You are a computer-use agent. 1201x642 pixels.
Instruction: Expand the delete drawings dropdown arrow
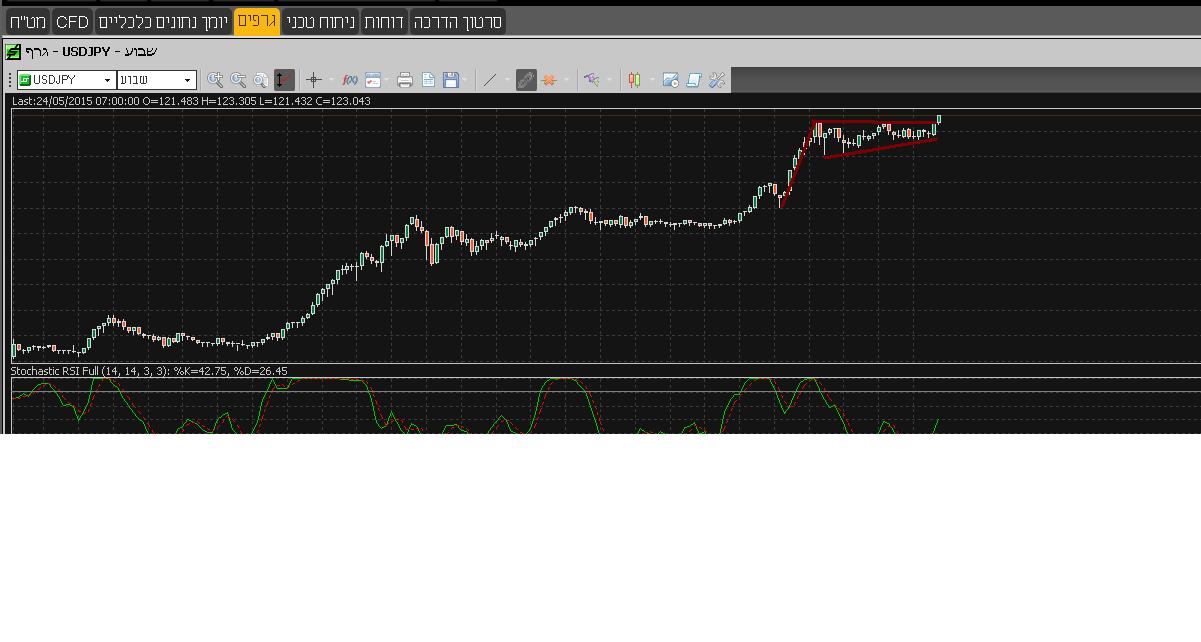(566, 80)
